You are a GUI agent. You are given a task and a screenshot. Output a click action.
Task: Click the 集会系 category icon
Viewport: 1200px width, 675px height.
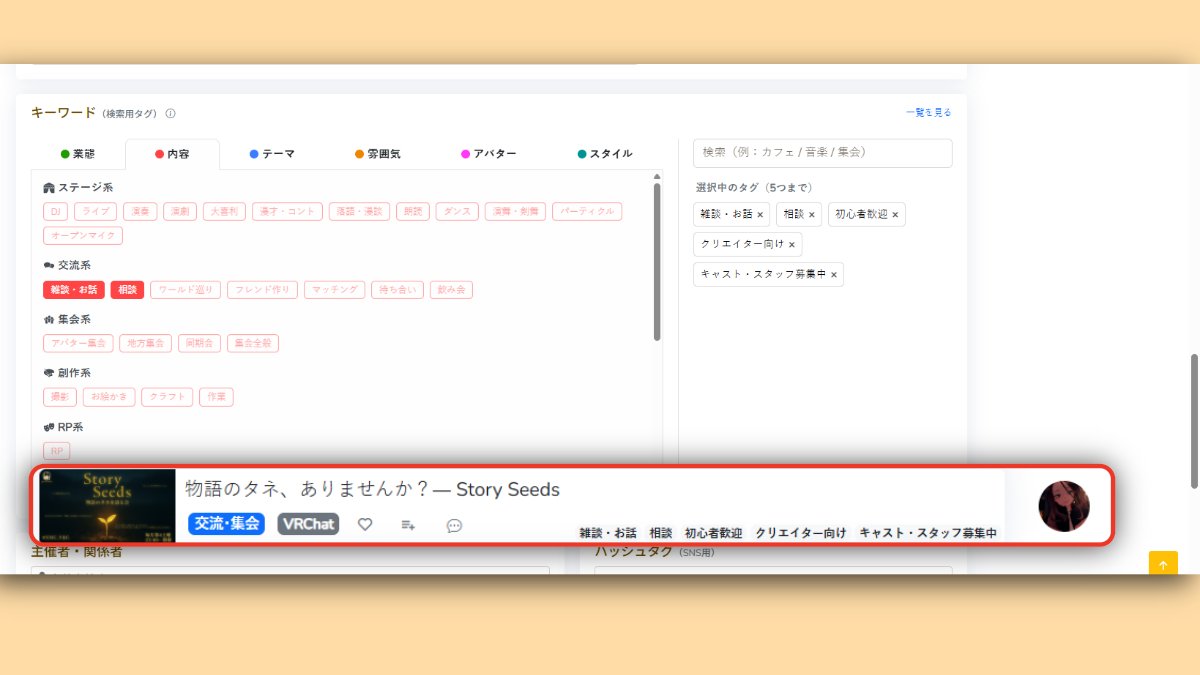pyautogui.click(x=48, y=319)
